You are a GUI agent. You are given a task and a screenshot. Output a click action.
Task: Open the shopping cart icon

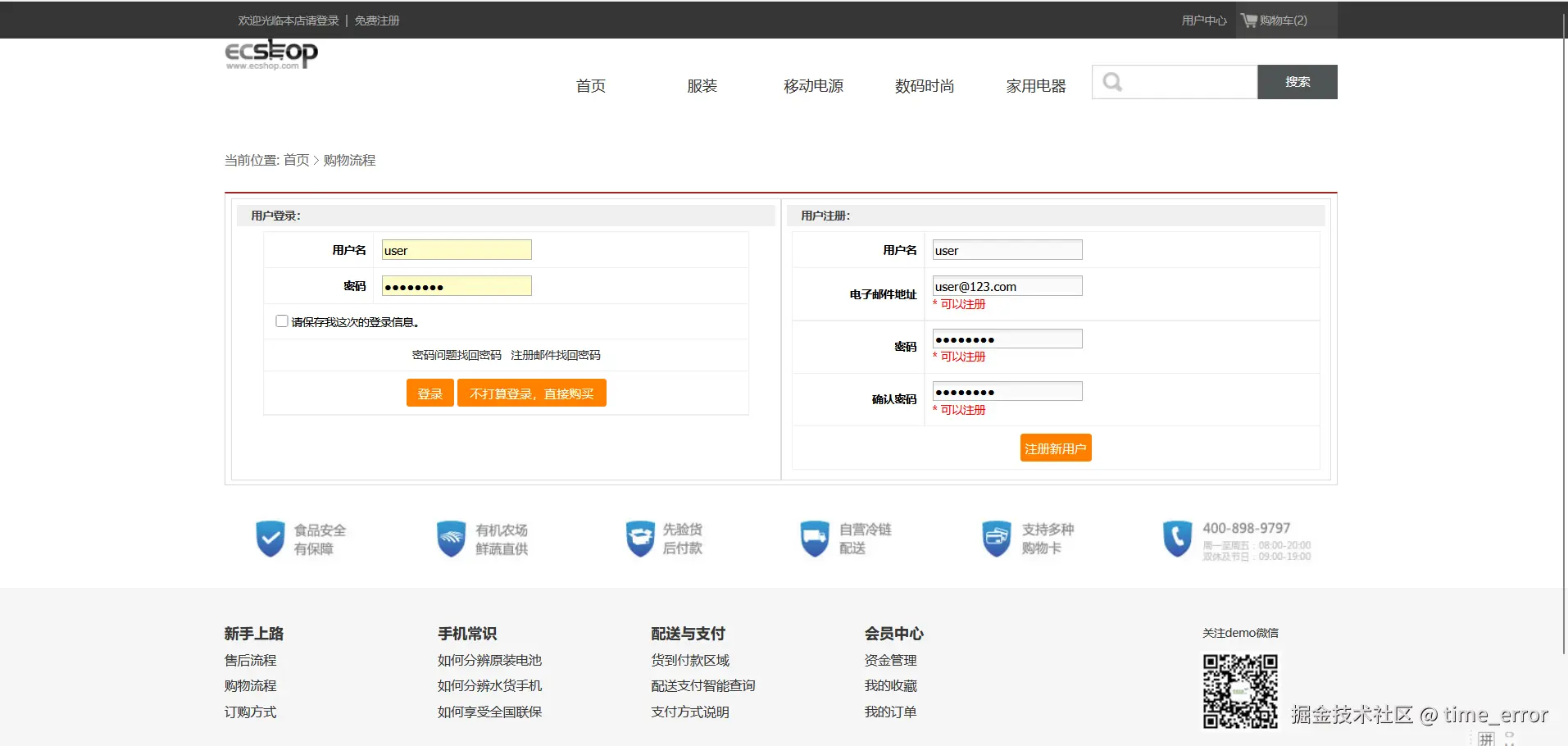(1249, 20)
